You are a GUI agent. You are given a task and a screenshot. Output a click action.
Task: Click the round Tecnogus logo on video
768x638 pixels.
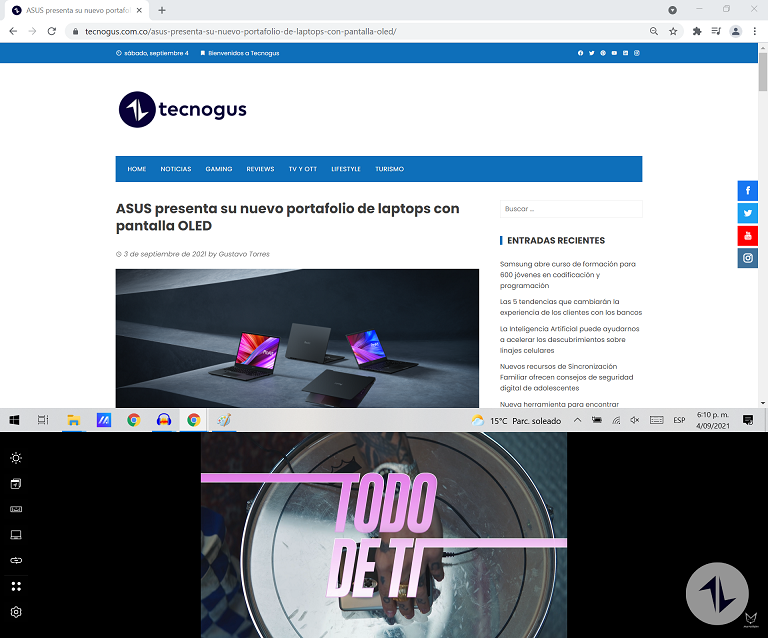click(x=717, y=593)
